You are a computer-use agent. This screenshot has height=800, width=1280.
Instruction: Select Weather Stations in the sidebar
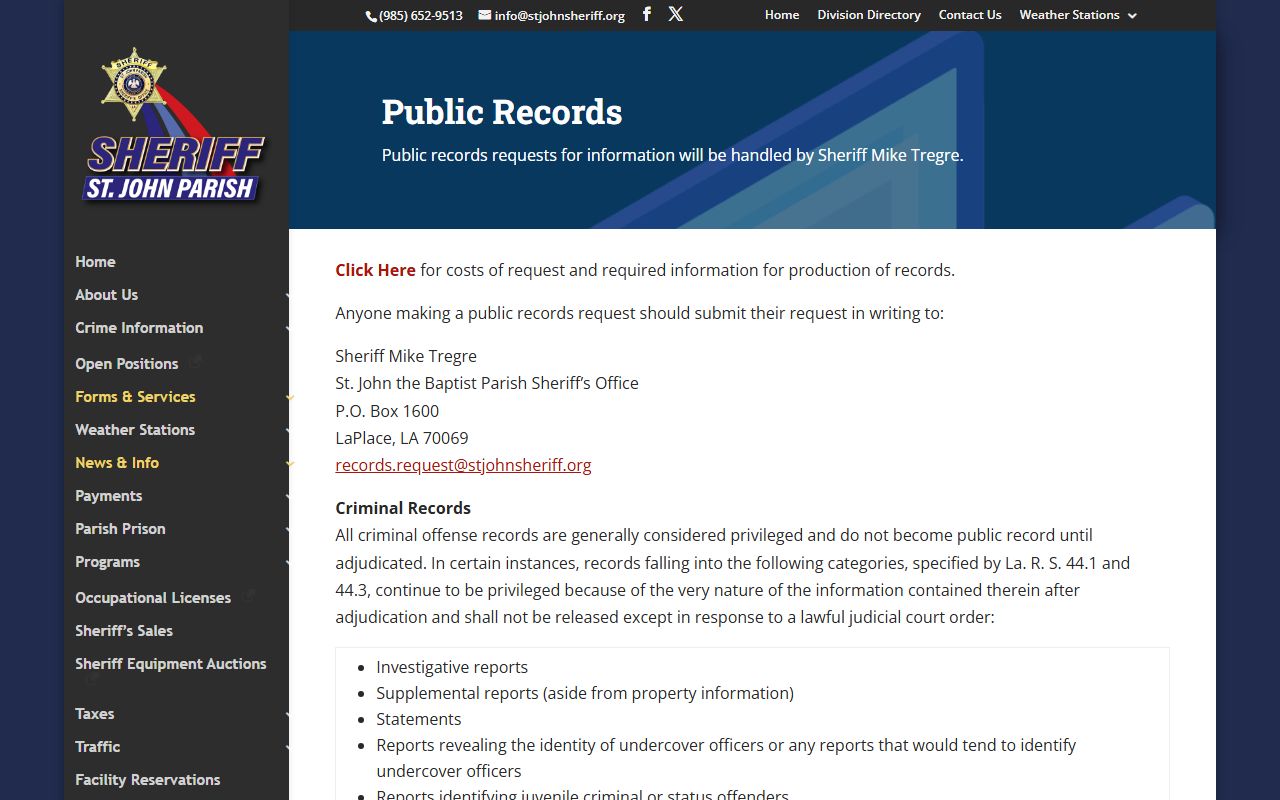click(135, 430)
